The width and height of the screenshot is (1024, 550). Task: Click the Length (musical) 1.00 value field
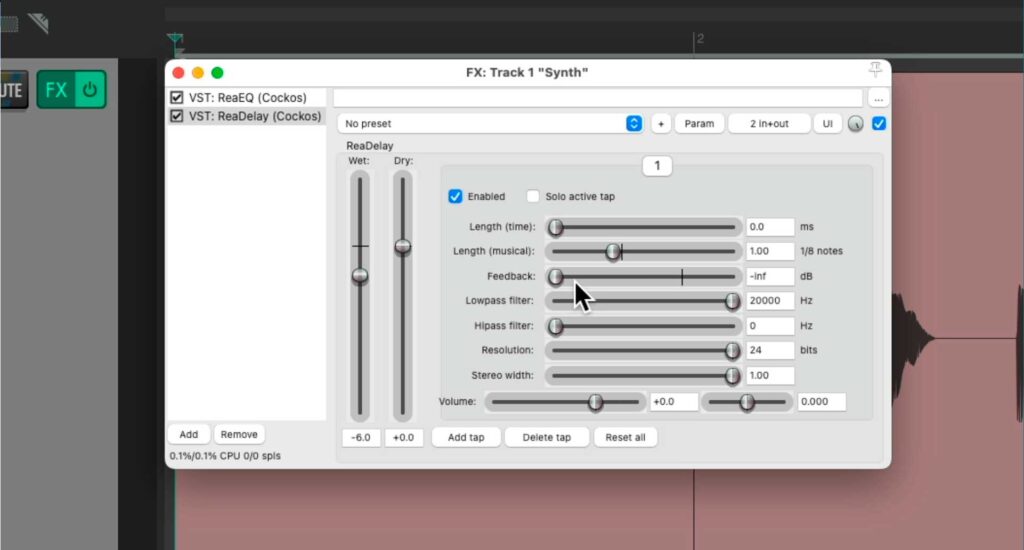pyautogui.click(x=770, y=251)
